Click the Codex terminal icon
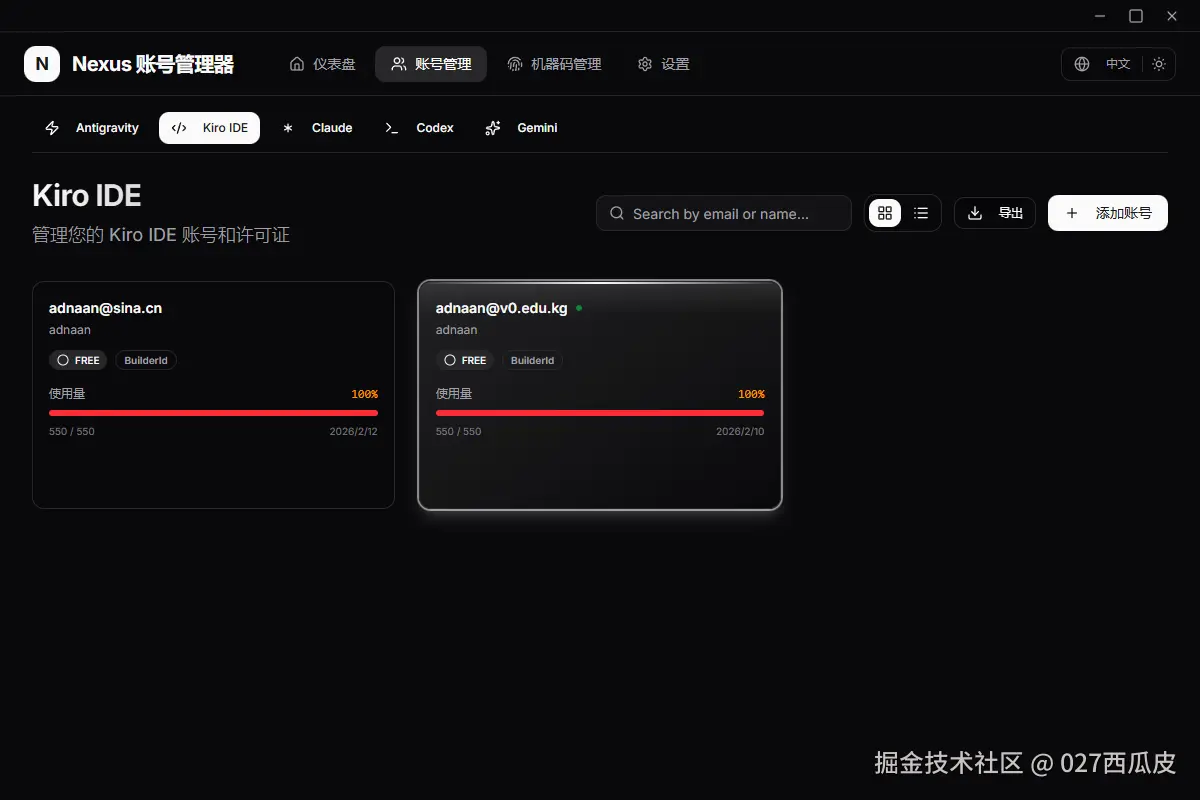1200x800 pixels. [x=391, y=128]
